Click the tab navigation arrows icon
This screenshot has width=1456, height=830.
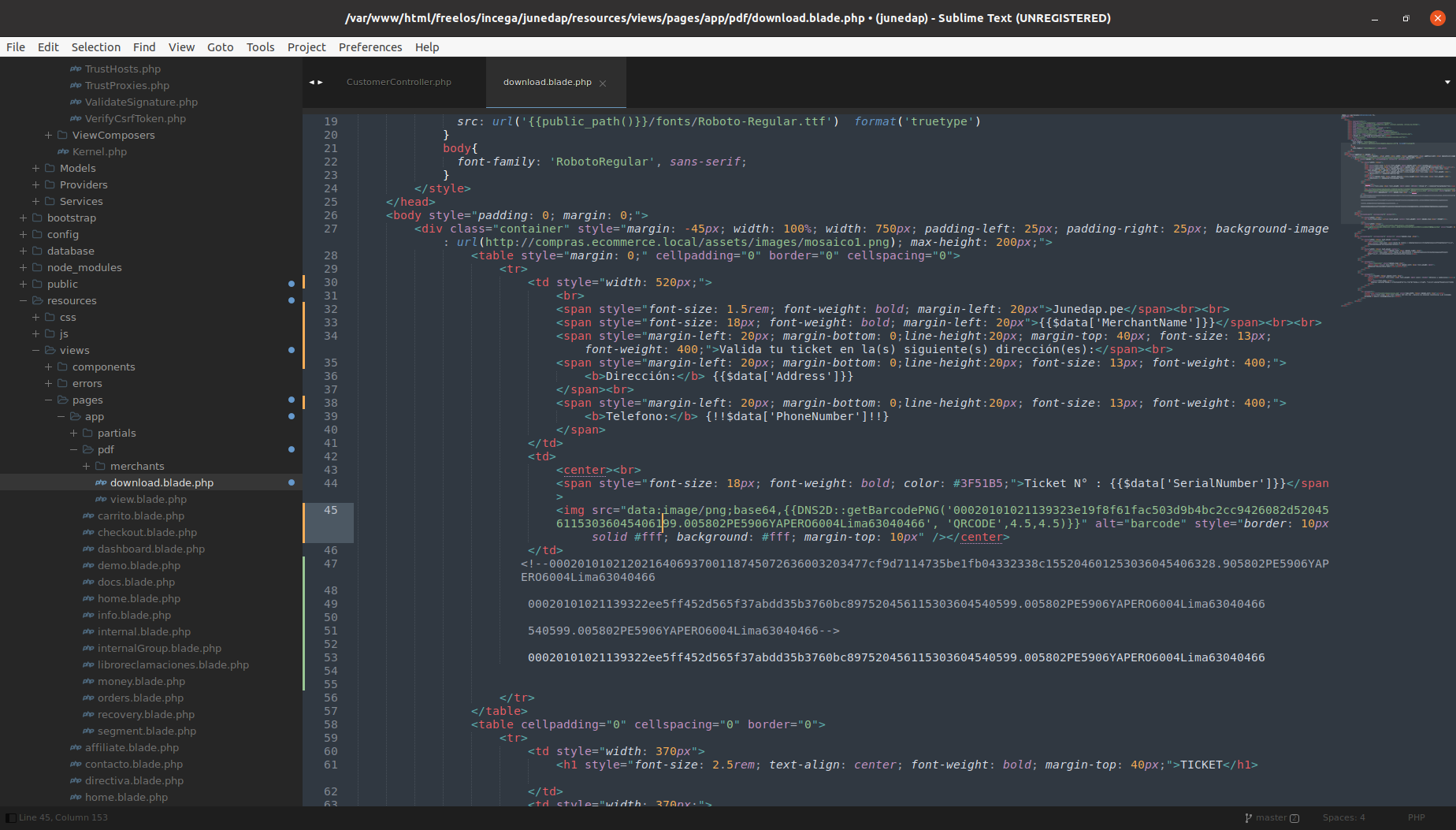[316, 82]
